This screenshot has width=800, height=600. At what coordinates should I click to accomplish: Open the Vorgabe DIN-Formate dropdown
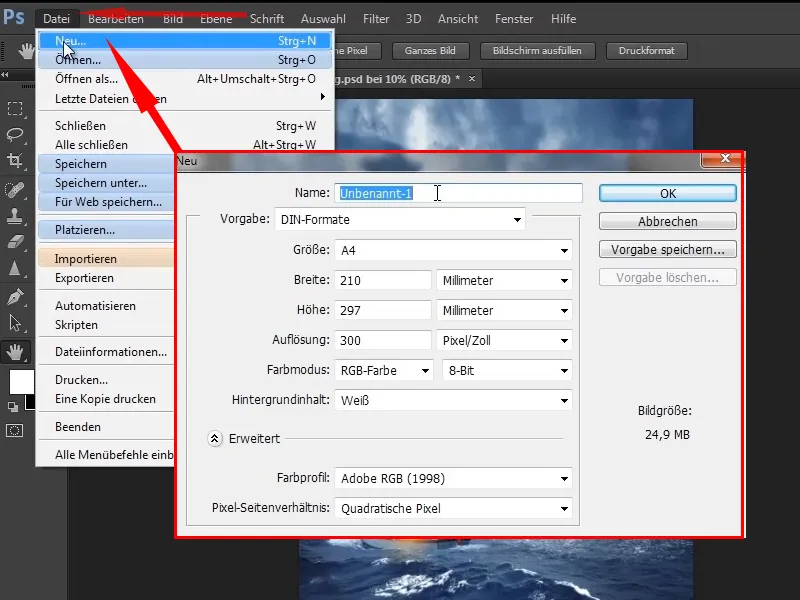point(400,219)
